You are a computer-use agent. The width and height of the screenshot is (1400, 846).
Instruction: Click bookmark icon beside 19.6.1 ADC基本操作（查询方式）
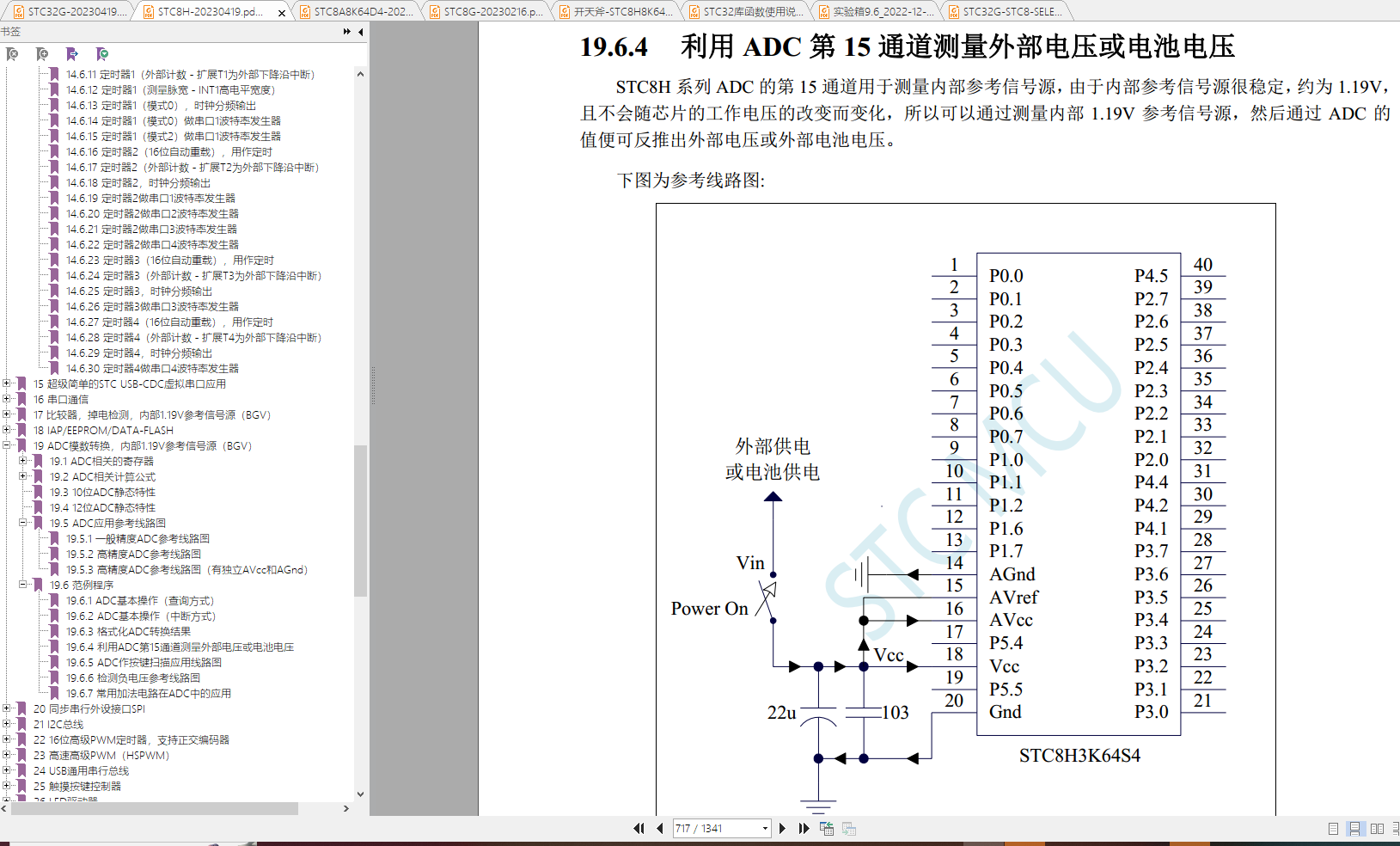point(54,601)
